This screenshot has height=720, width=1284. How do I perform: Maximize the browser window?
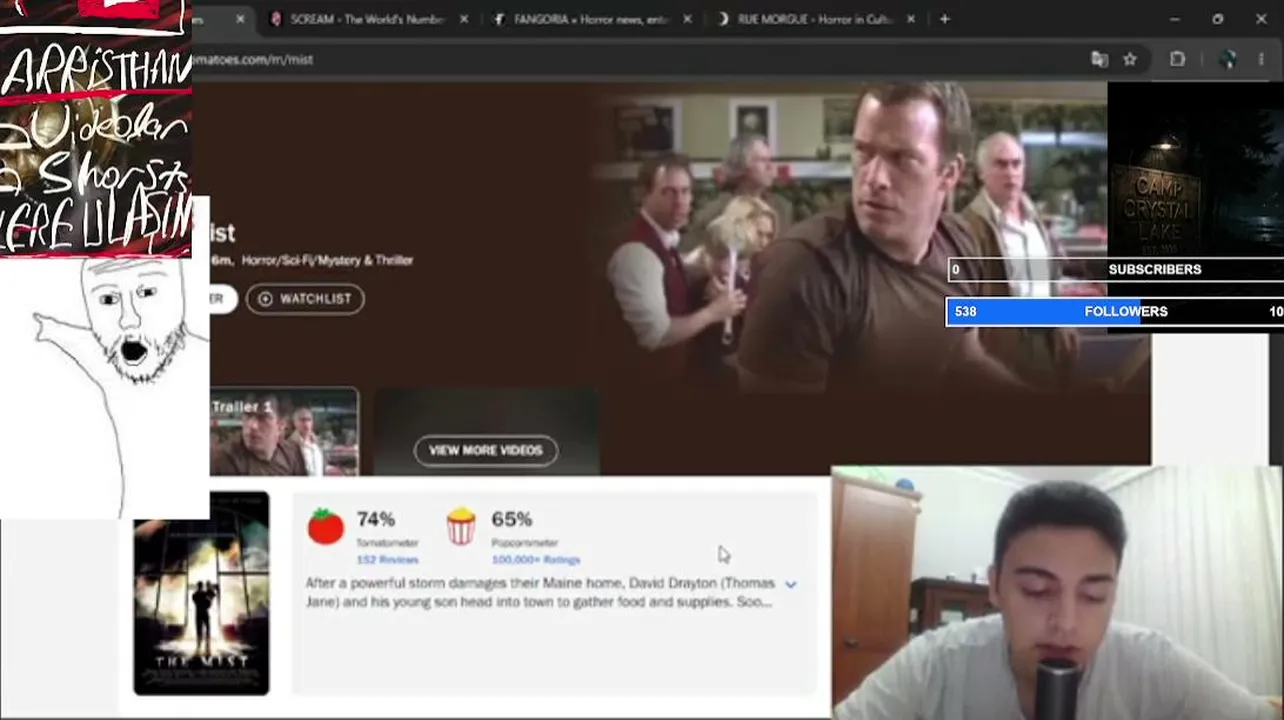[x=1218, y=19]
